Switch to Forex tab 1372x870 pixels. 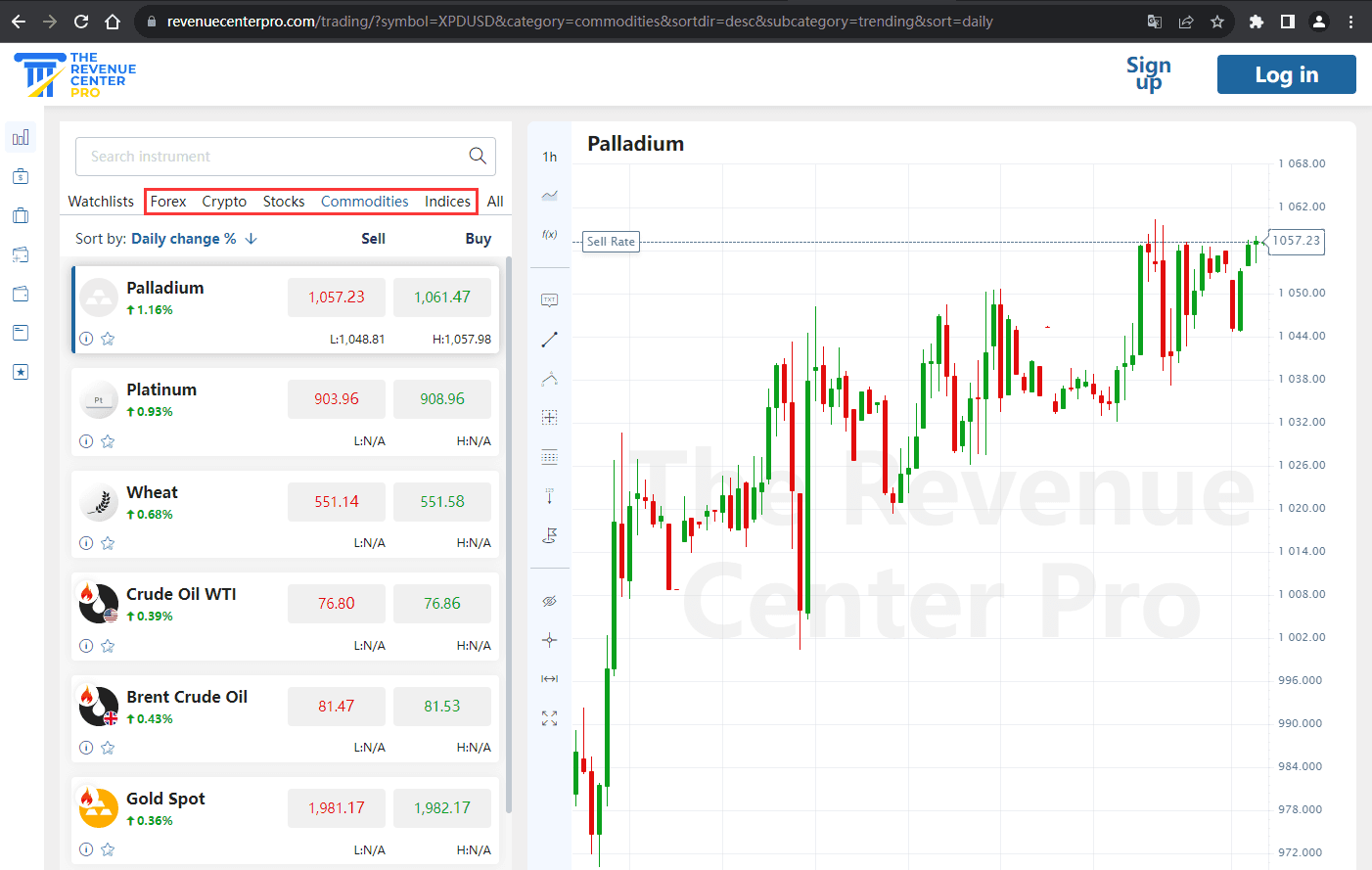point(168,202)
